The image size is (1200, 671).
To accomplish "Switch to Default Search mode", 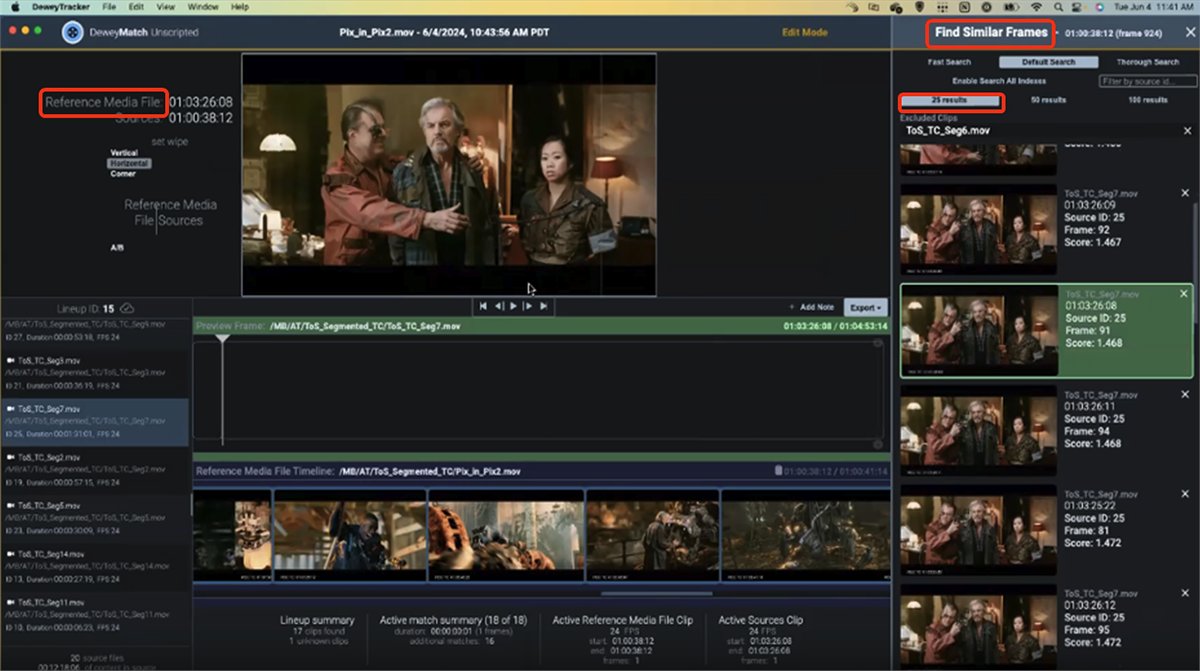I will coord(1048,62).
